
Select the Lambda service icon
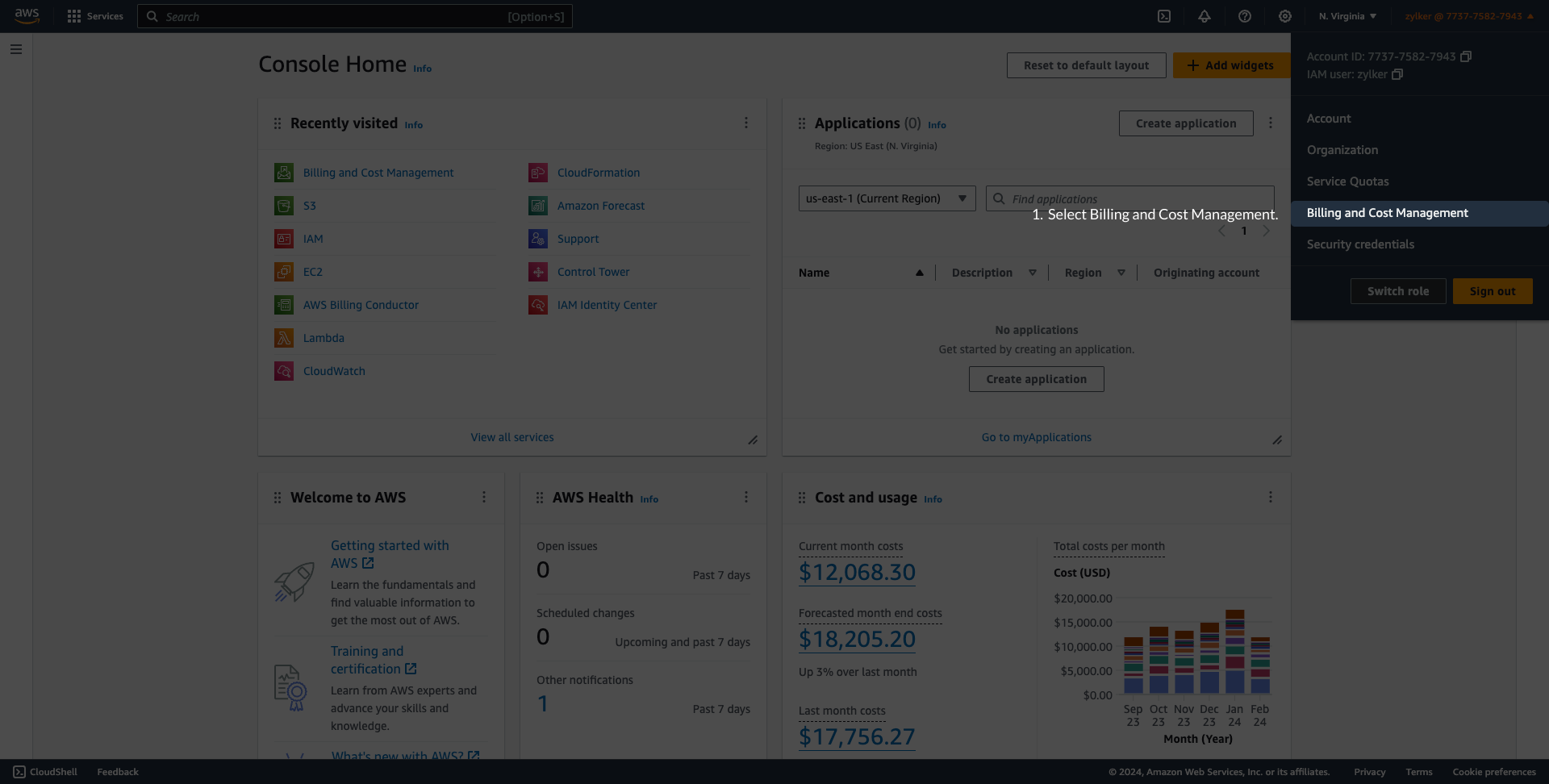pos(284,337)
